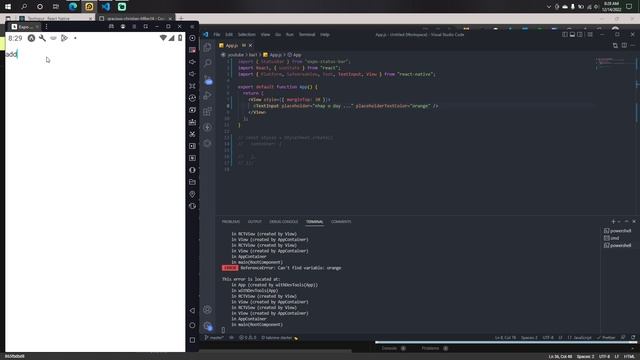Close the App.js editor tab

click(x=251, y=45)
